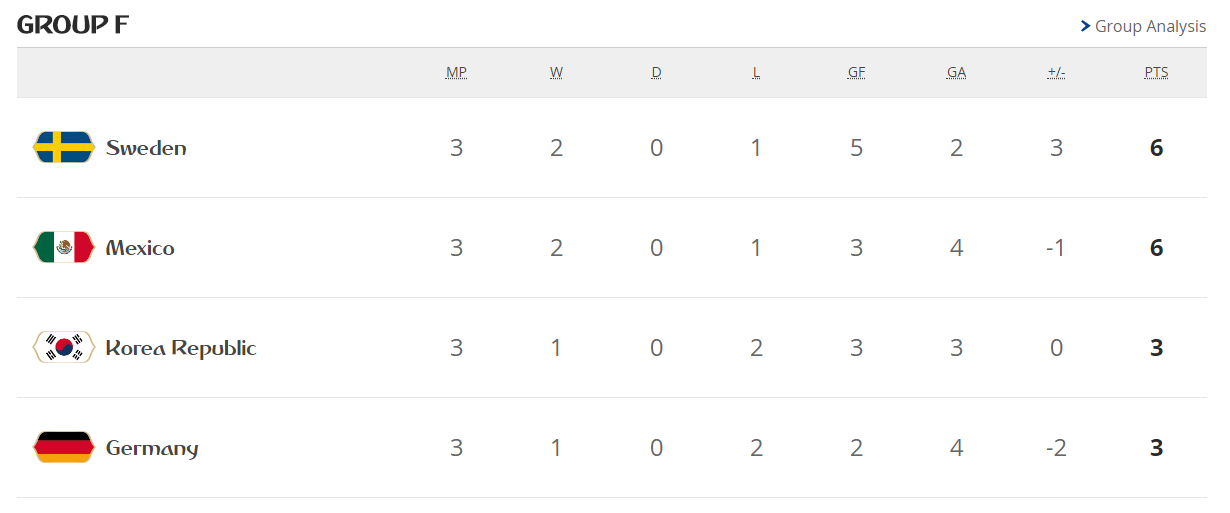Click the MP column header
Image resolution: width=1230 pixels, height=513 pixels.
coord(456,73)
